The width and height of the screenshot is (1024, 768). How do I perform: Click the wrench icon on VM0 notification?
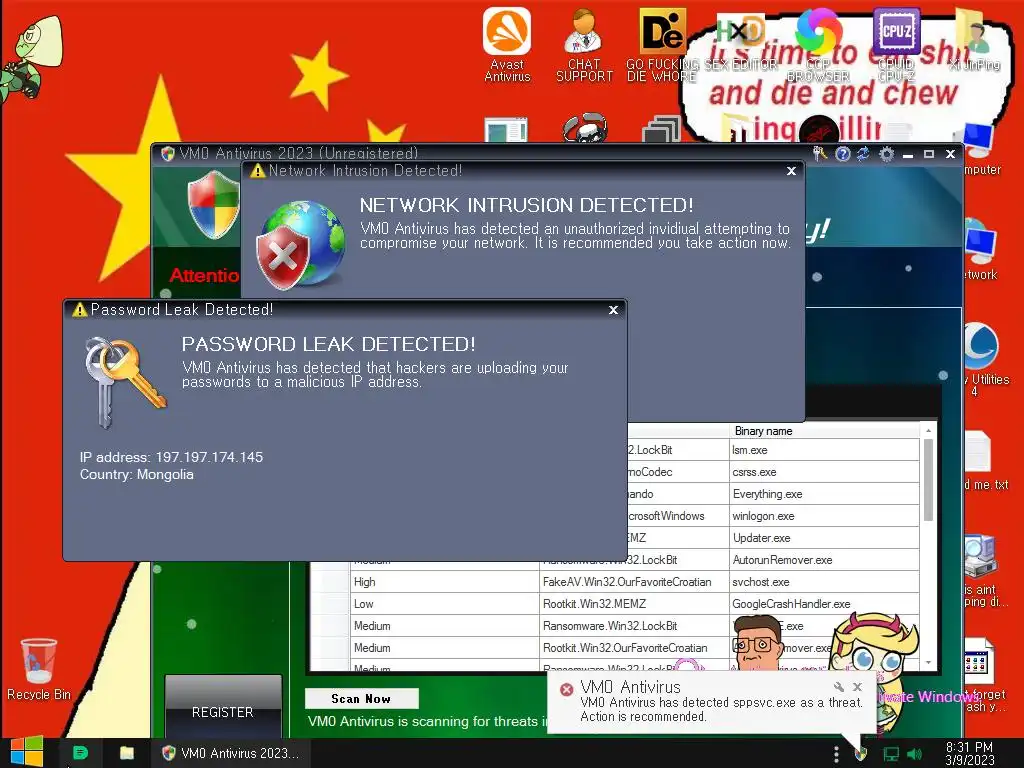[839, 687]
